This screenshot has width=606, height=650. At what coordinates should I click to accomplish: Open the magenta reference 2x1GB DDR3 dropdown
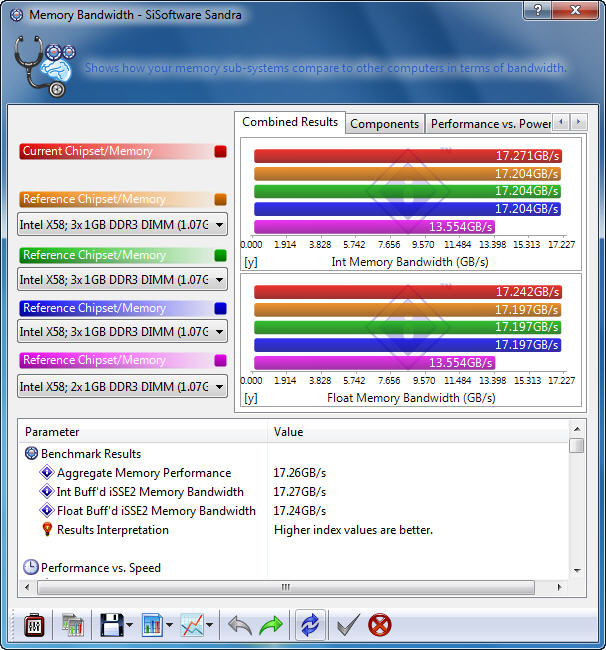[x=122, y=387]
